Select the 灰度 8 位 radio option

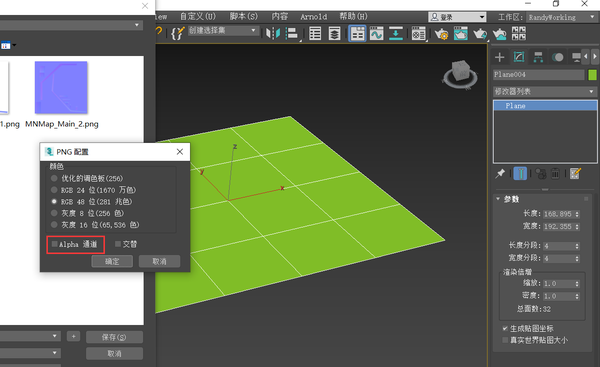coord(54,213)
